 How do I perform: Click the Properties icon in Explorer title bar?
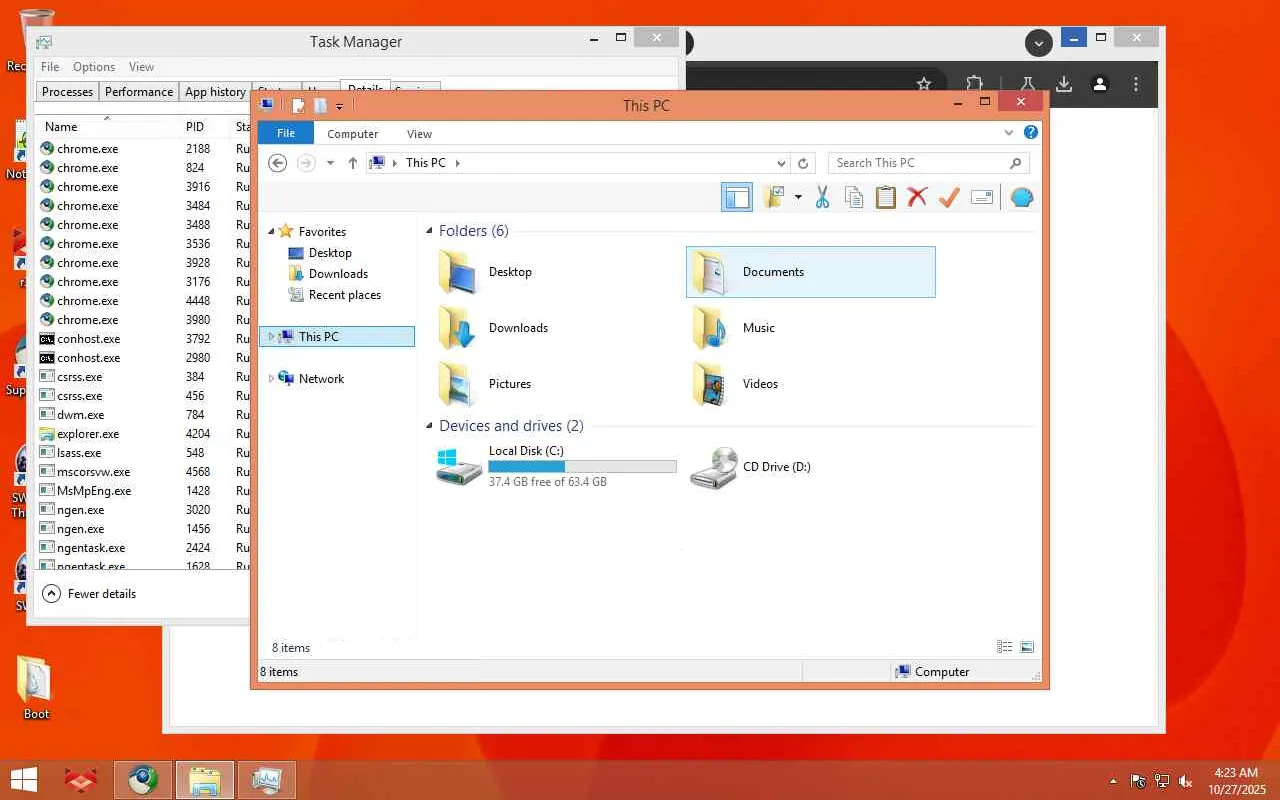pyautogui.click(x=298, y=106)
